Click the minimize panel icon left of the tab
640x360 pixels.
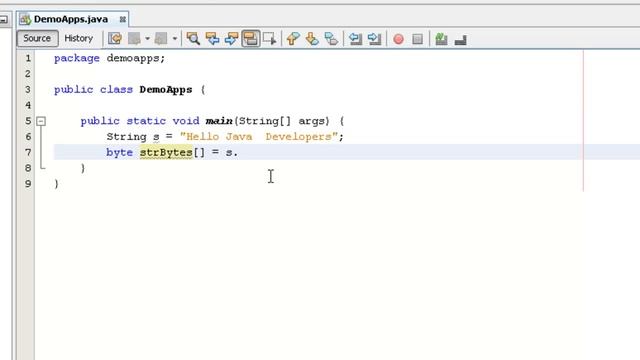pos(4,19)
